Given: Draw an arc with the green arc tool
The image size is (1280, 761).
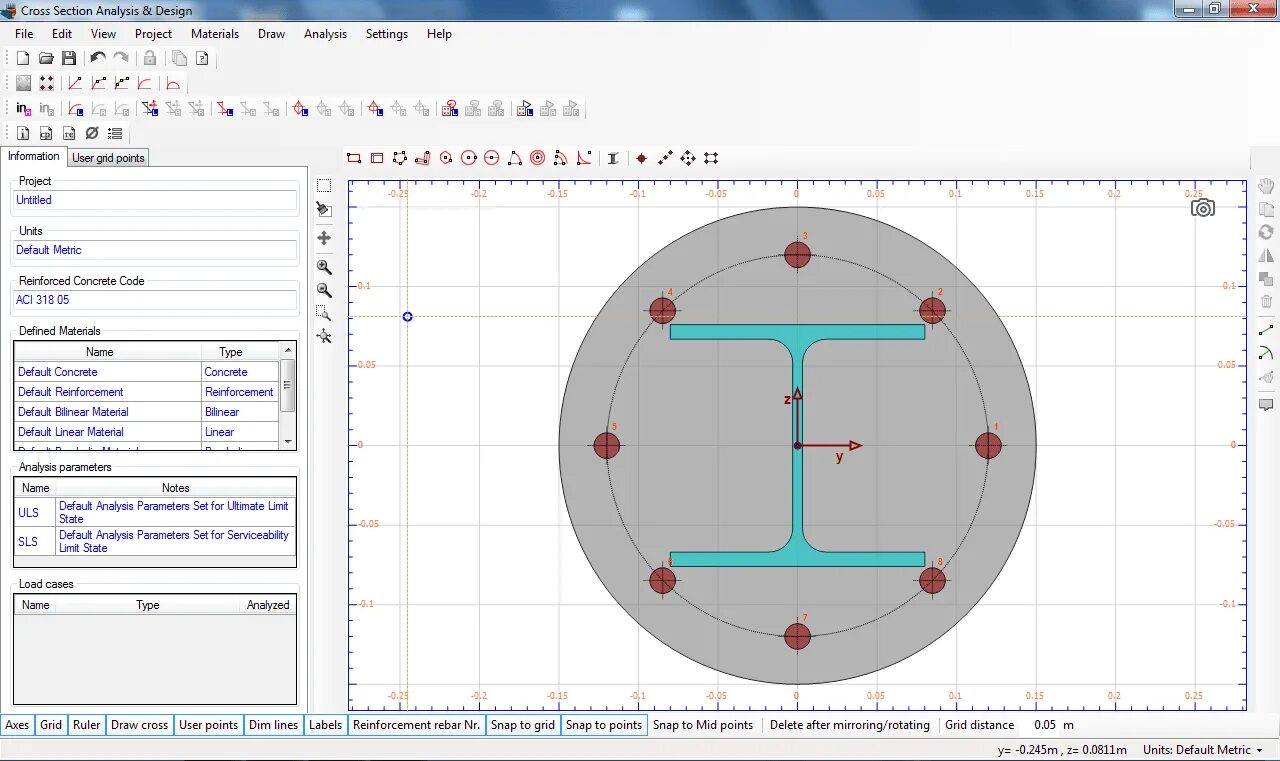Looking at the screenshot, I should click(x=1266, y=353).
